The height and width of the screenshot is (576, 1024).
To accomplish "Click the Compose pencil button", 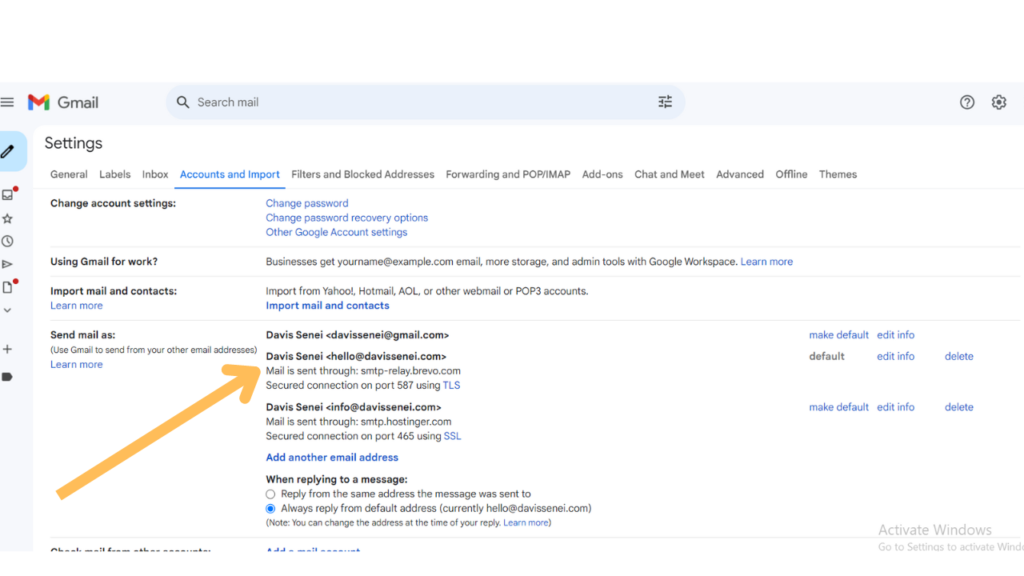I will pos(8,152).
